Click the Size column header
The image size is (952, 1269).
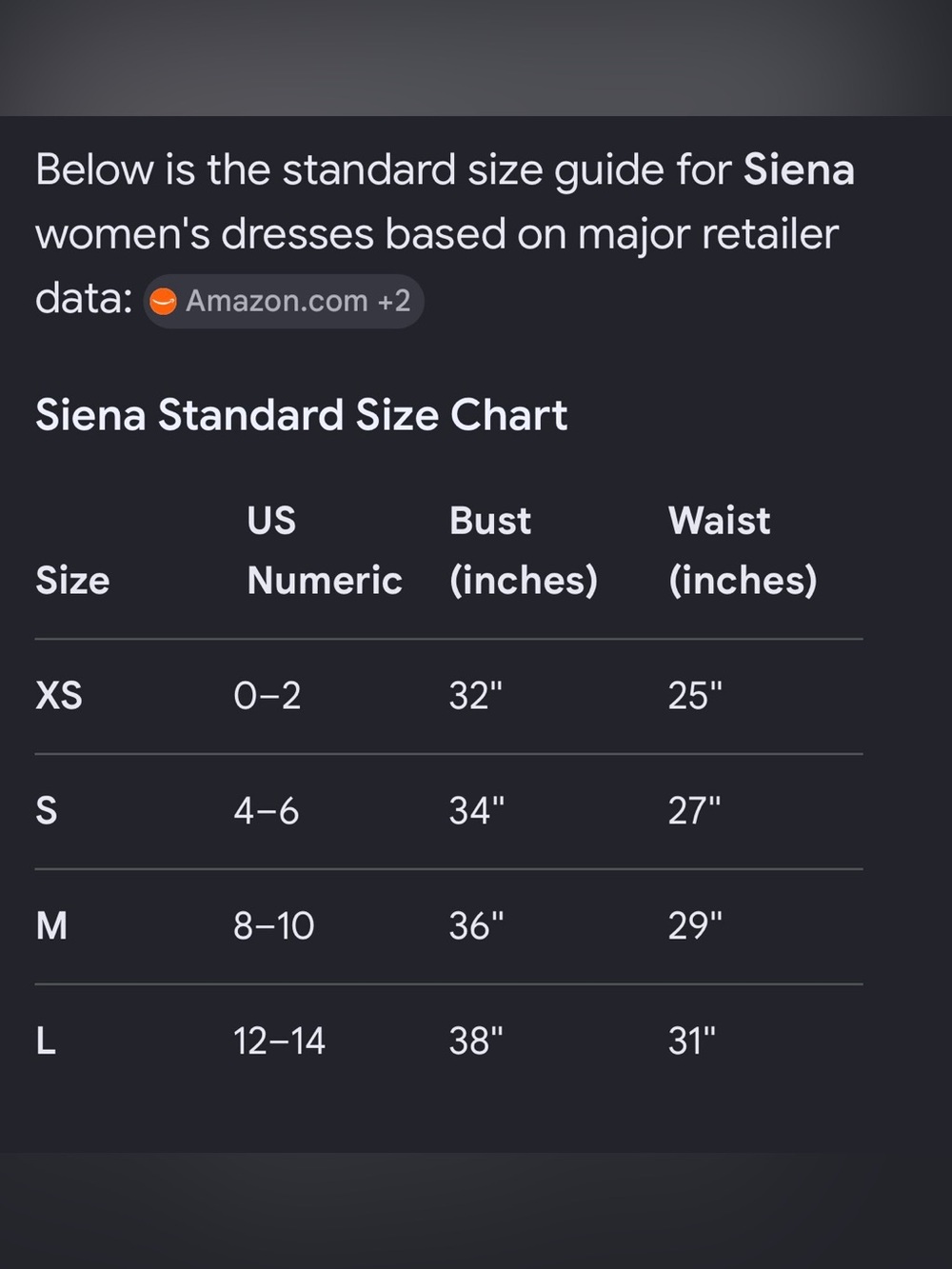click(72, 580)
